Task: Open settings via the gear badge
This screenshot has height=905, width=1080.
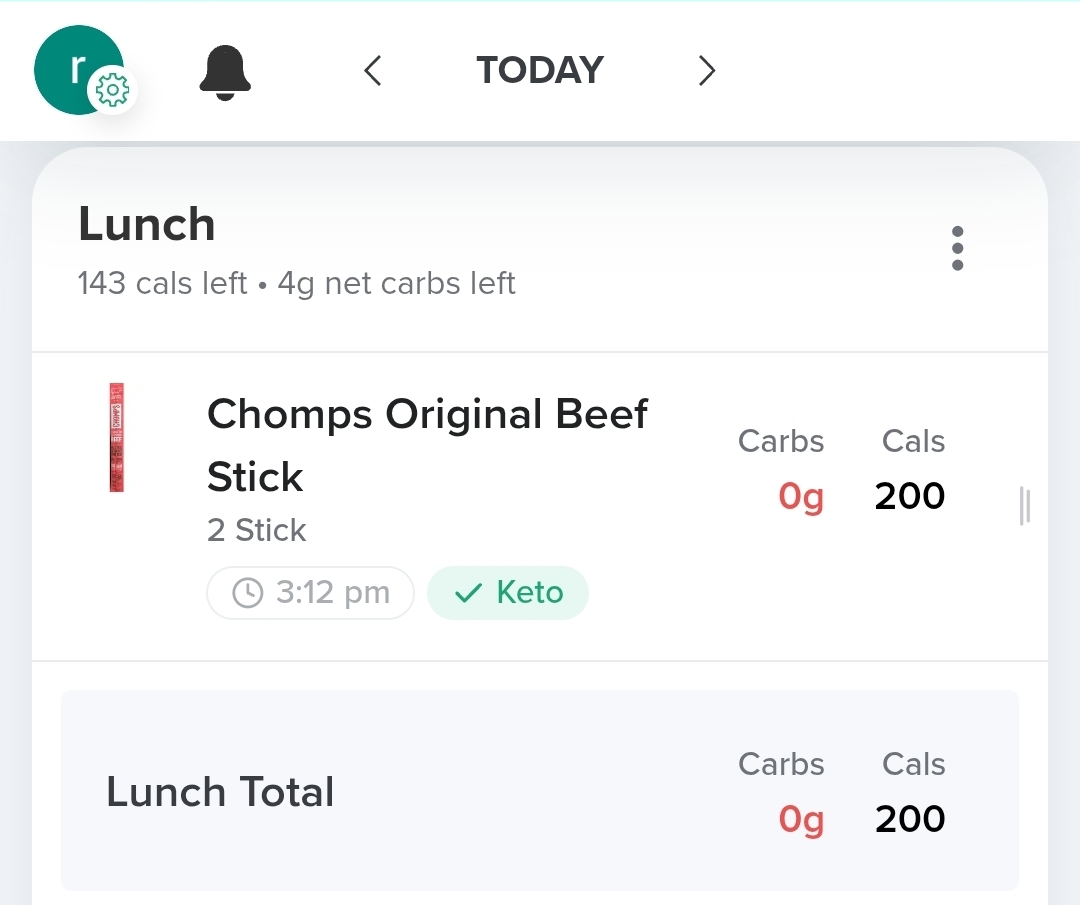Action: [x=111, y=92]
